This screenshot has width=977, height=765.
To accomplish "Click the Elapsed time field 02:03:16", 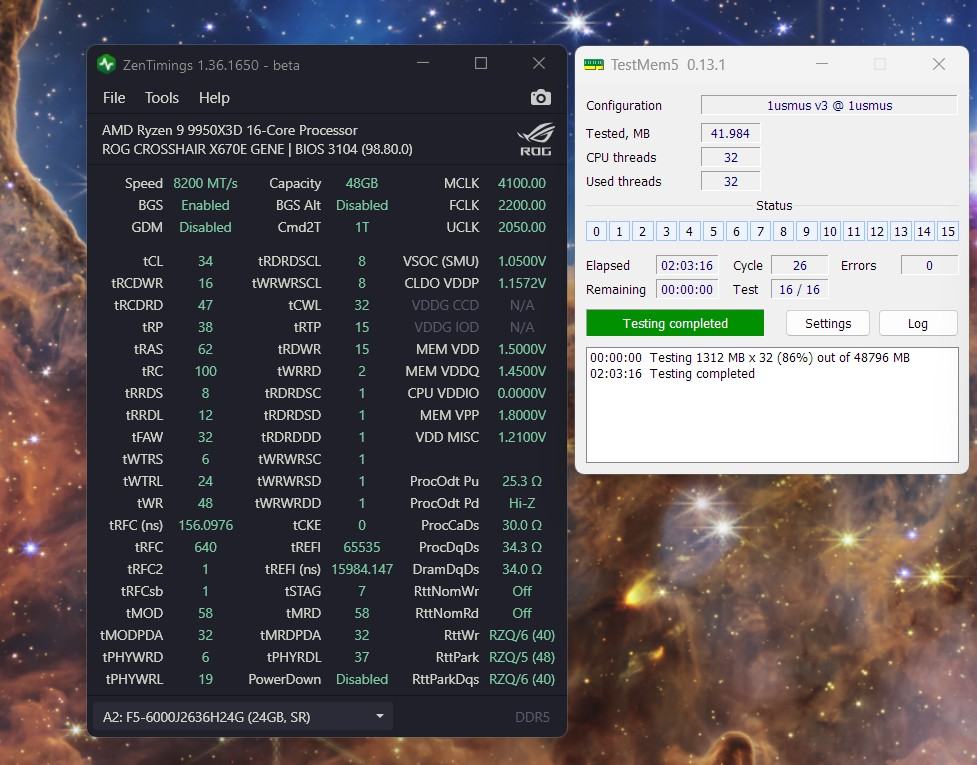I will [x=687, y=265].
